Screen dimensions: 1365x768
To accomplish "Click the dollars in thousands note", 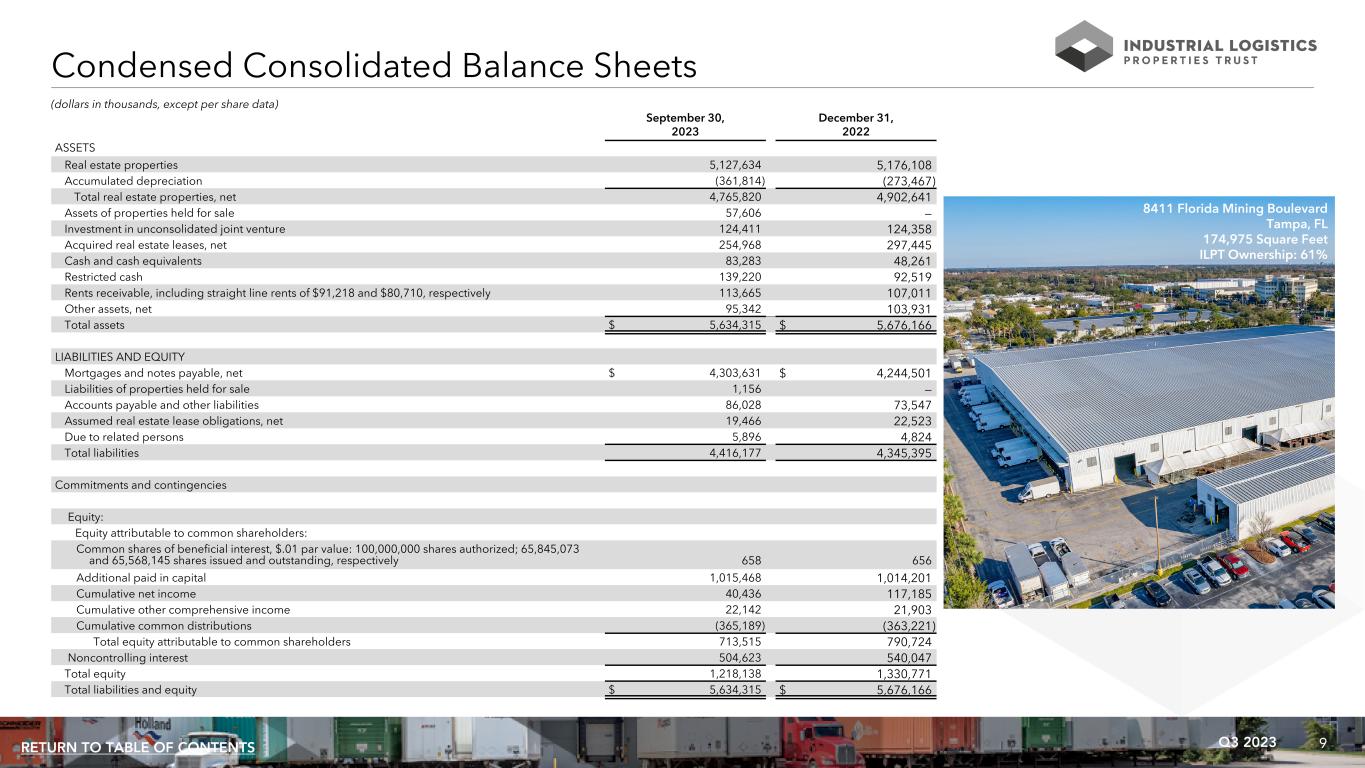I will point(165,105).
